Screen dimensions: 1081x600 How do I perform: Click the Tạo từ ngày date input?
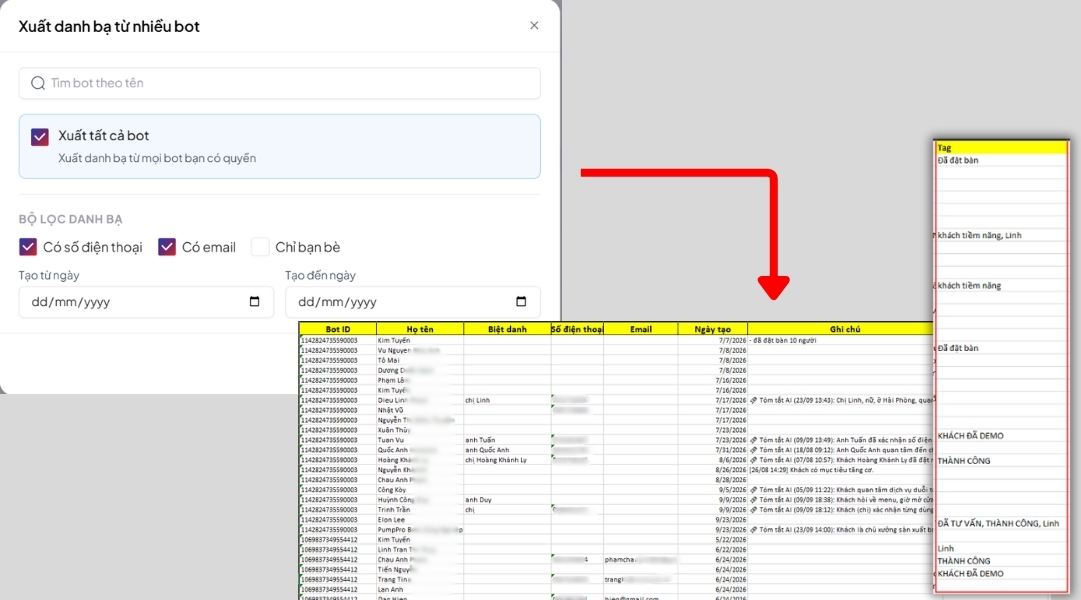click(x=146, y=302)
